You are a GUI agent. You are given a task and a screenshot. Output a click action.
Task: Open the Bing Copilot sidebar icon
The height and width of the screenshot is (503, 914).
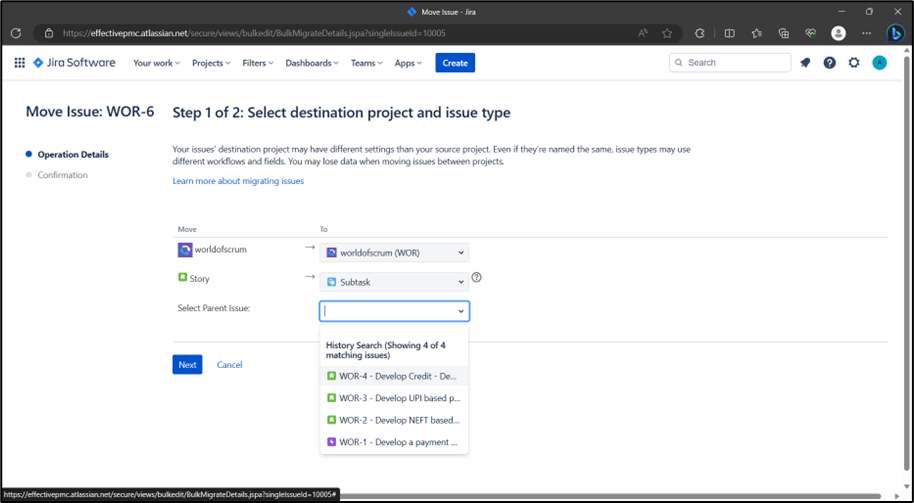895,33
